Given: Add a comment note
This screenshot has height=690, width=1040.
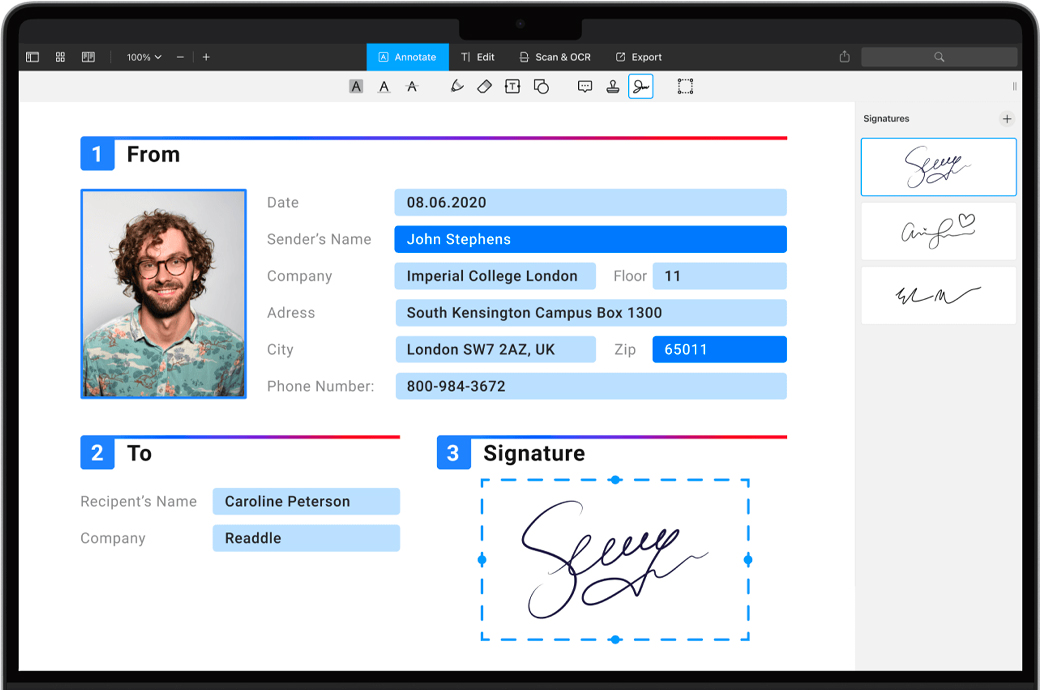Looking at the screenshot, I should [x=585, y=87].
